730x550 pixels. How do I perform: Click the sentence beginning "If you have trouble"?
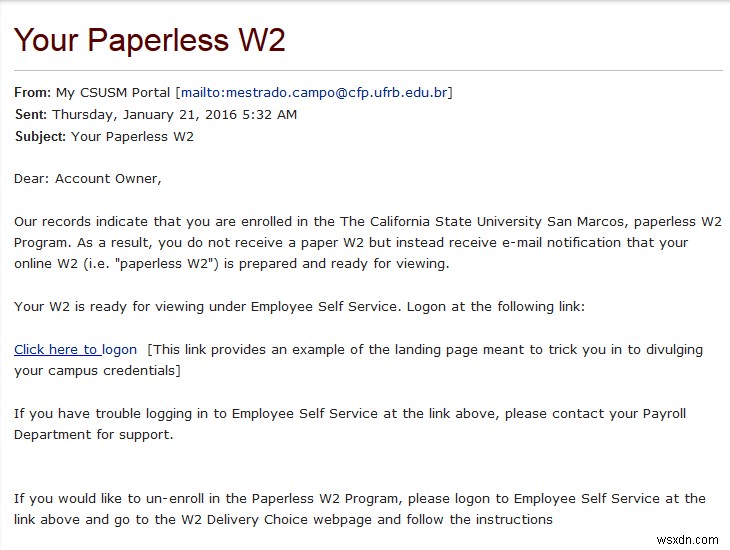350,414
